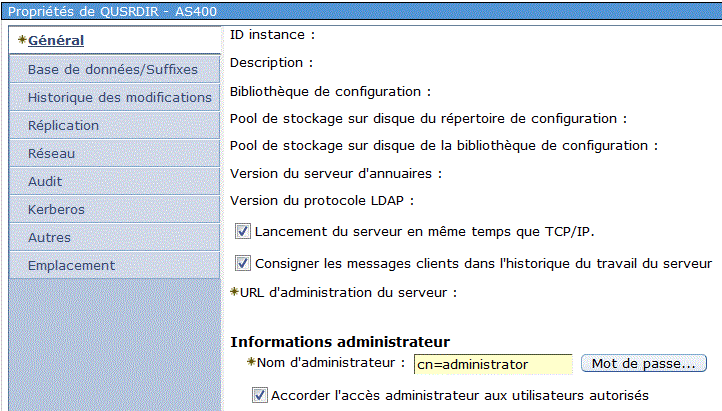The image size is (722, 411).
Task: Go to the Réseau tab
Action: [114, 153]
